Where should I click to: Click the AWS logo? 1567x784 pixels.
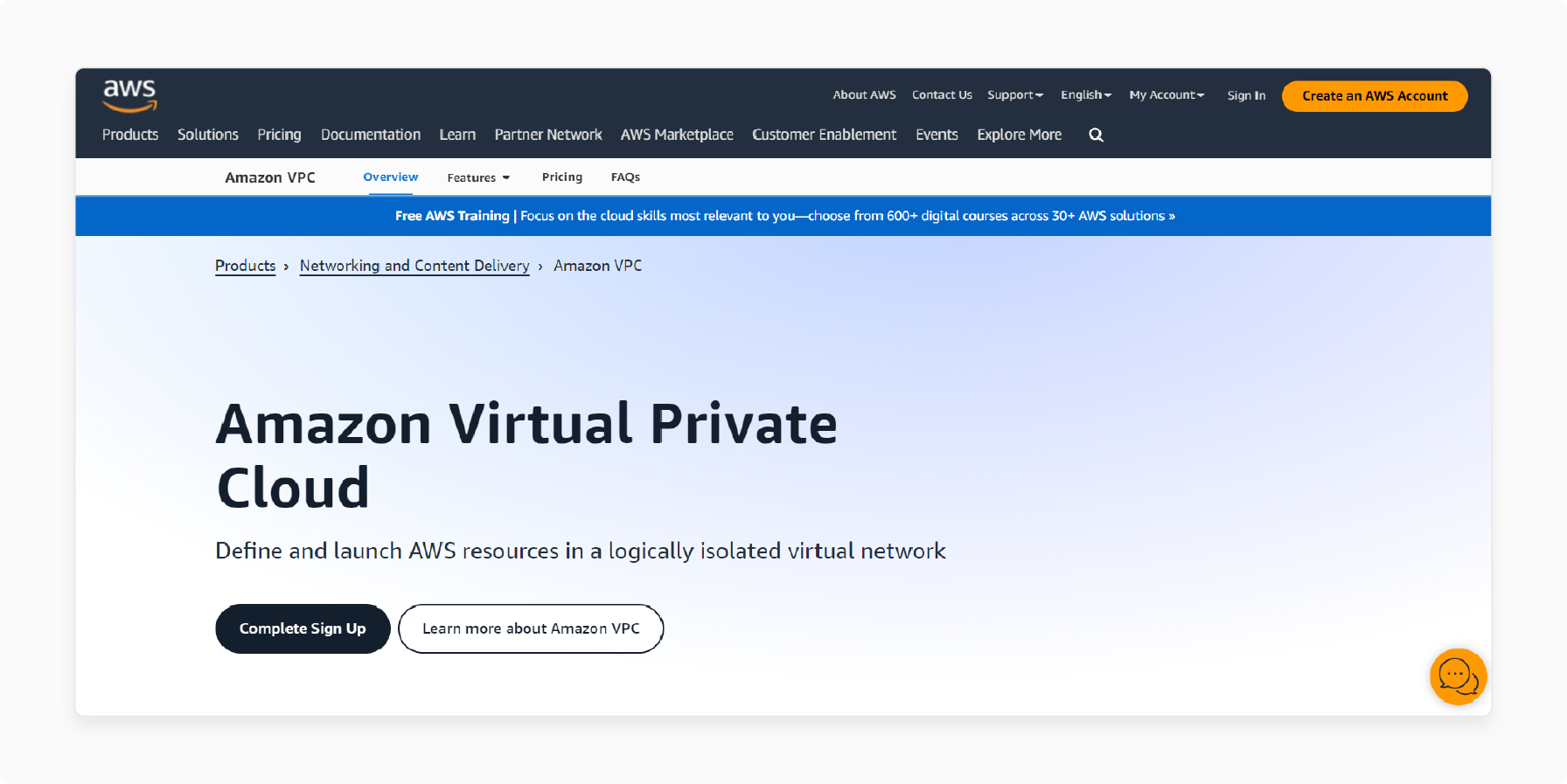[x=129, y=95]
